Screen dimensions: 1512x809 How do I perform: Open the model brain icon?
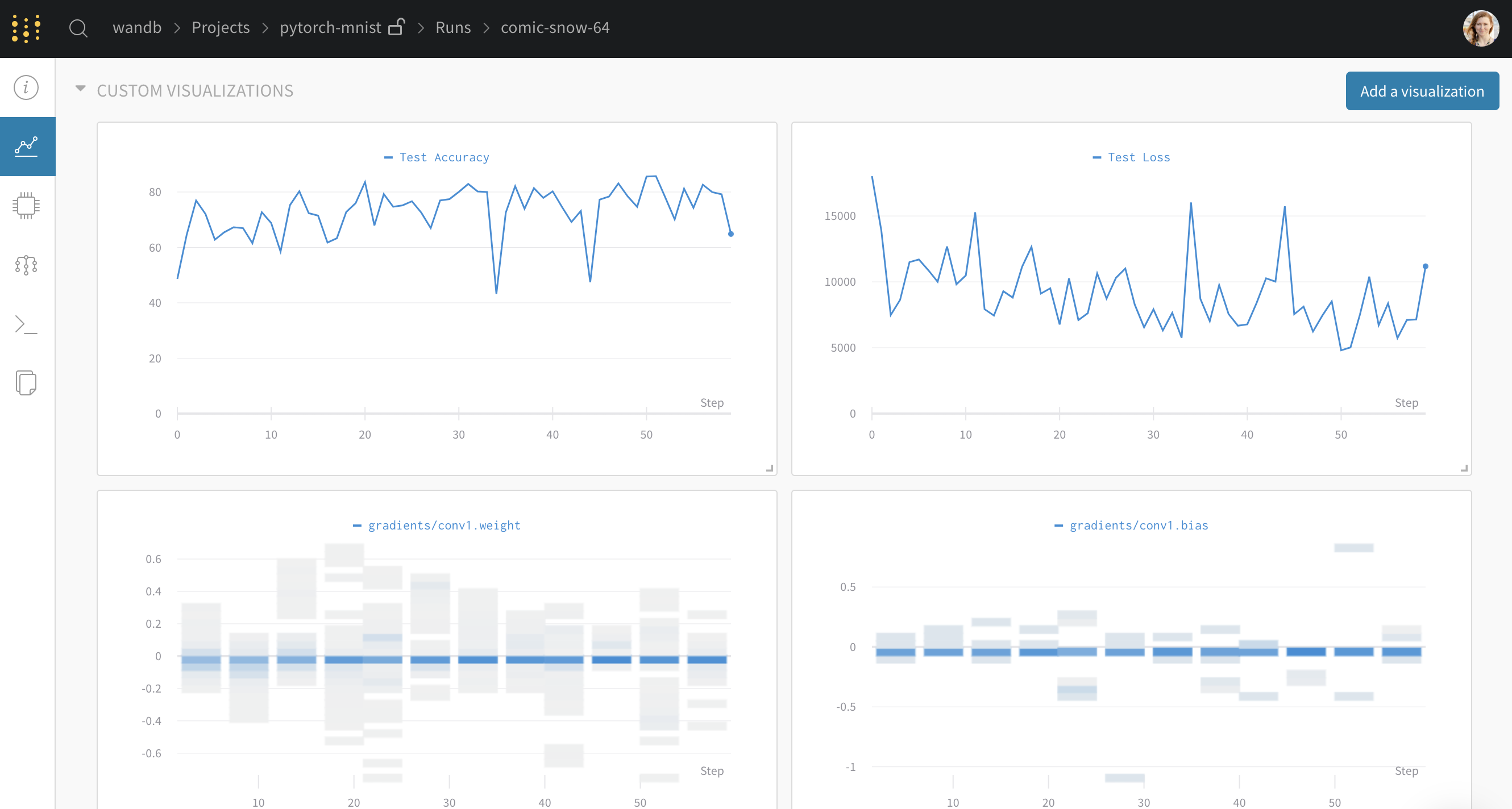pyautogui.click(x=26, y=265)
